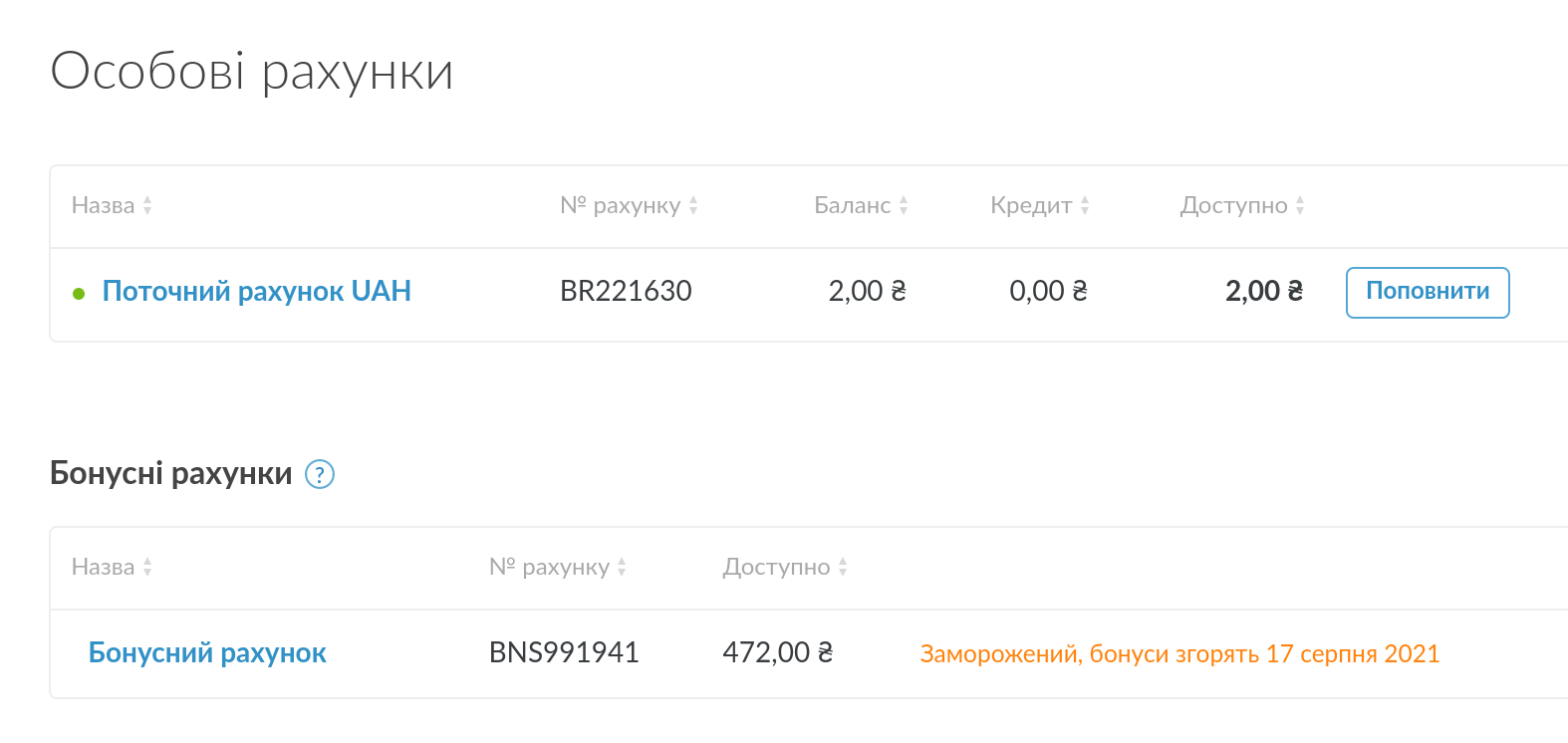Click the green status dot of current account
The height and width of the screenshot is (743, 1568).
pos(79,293)
